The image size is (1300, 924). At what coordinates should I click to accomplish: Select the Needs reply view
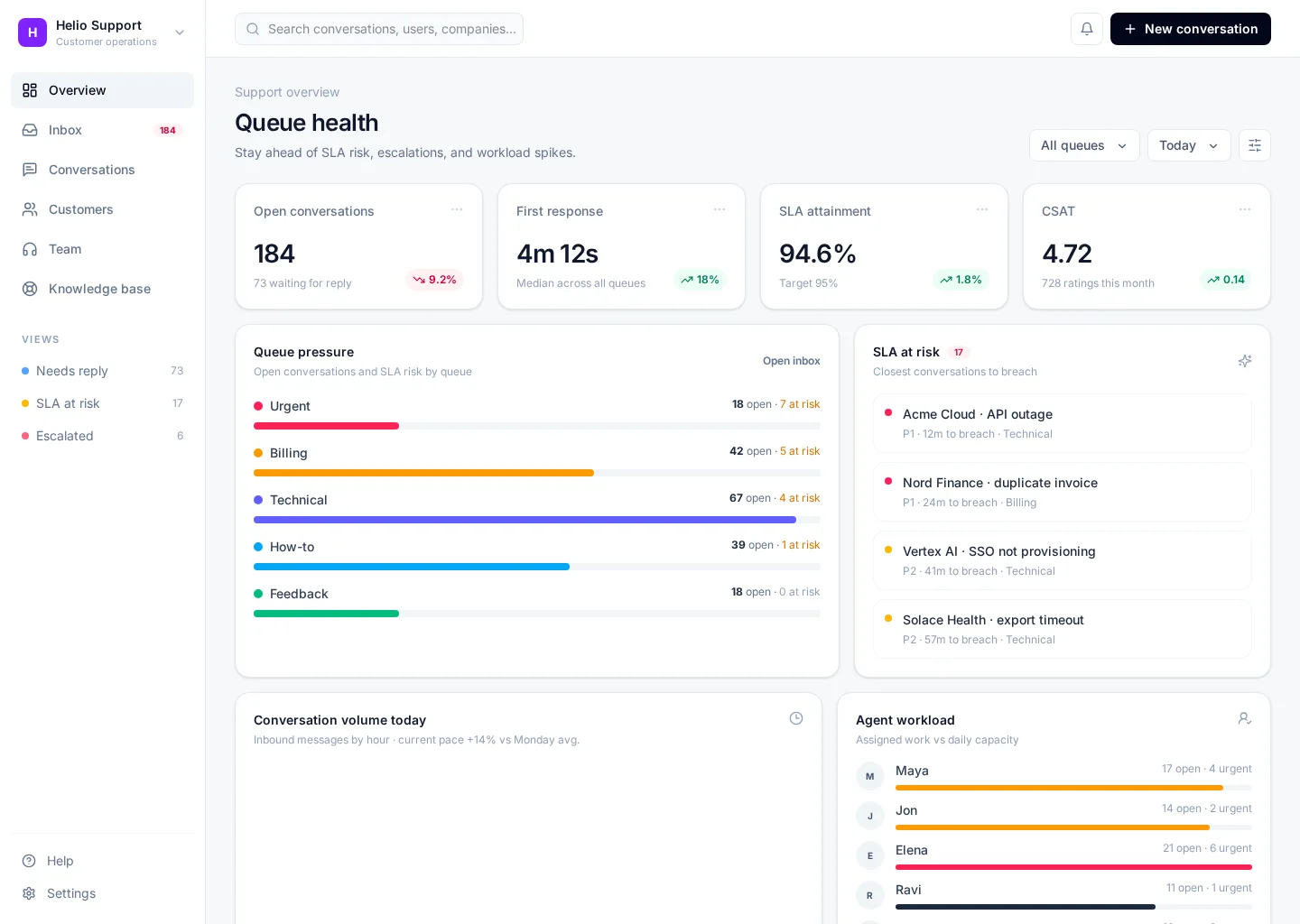[x=102, y=371]
